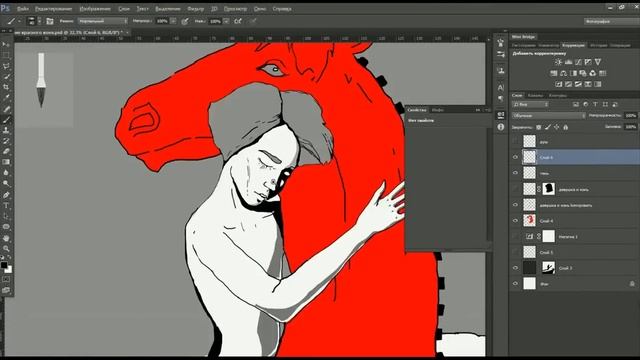Click the layer Opacity 100% field
The image size is (640, 360).
point(630,116)
